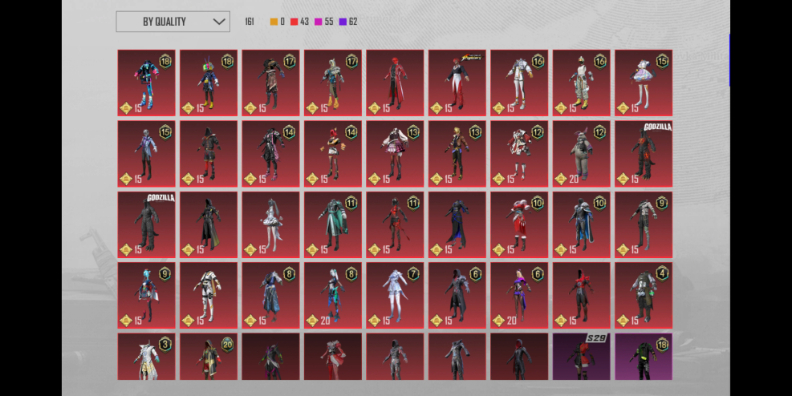Filter by orange quality swatch showing 0
This screenshot has width=792, height=396.
(277, 22)
